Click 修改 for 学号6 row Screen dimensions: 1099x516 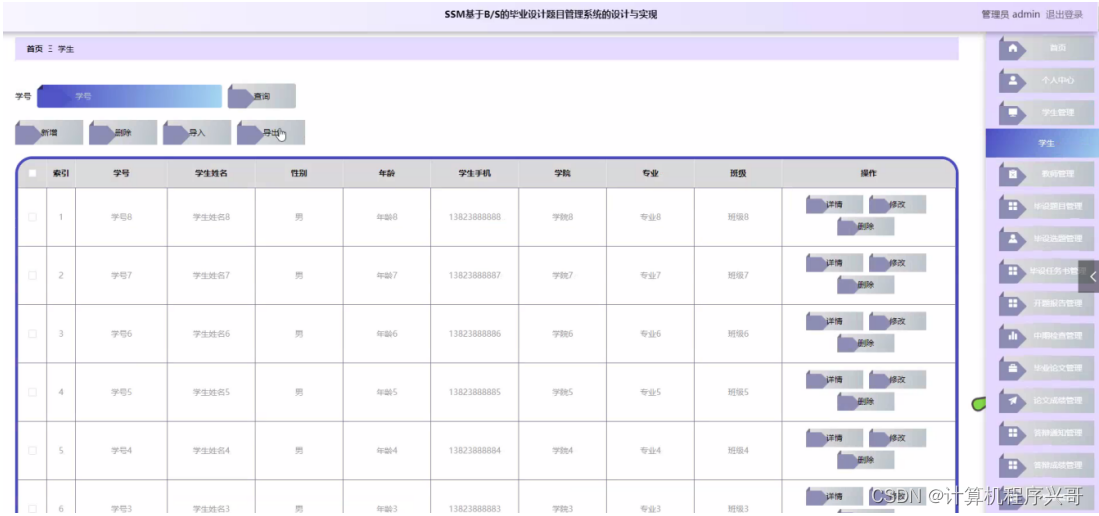point(897,321)
